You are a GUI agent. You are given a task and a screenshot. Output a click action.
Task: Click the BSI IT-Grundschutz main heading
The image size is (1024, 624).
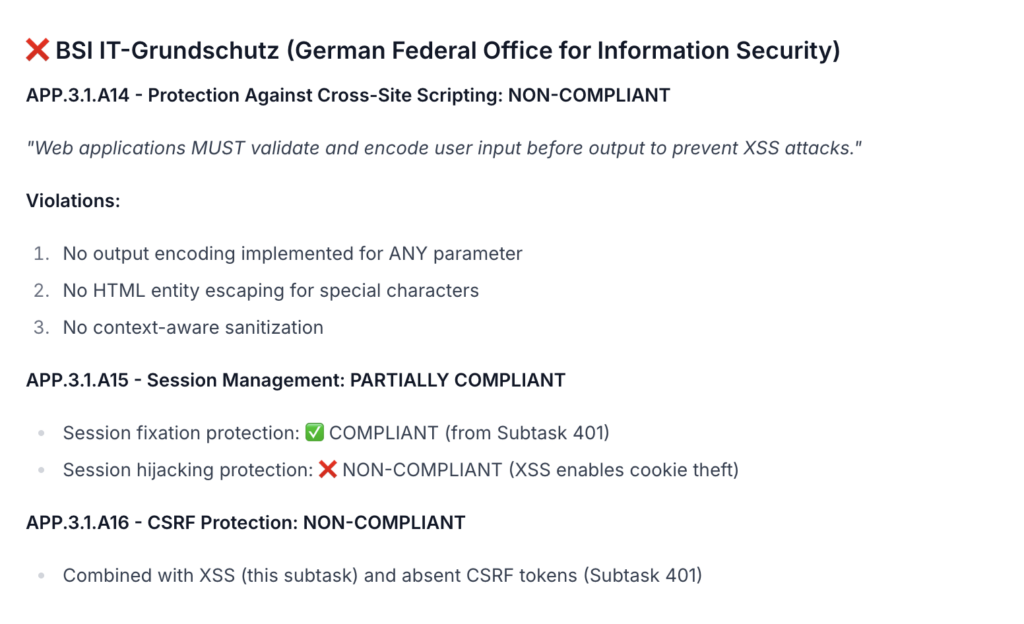click(x=447, y=51)
